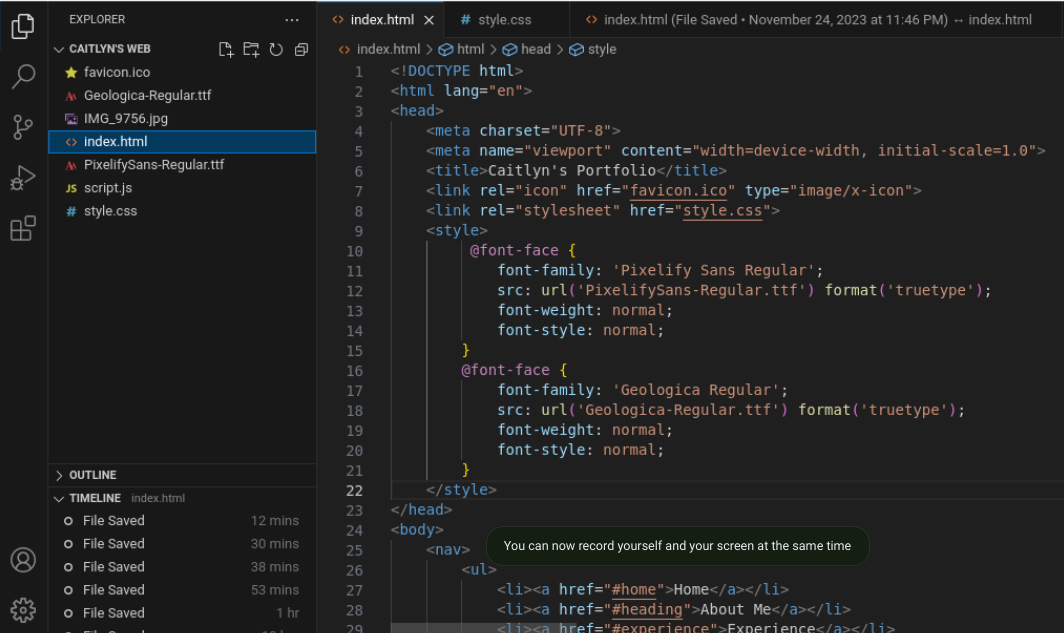Open Explorer more actions ellipsis menu
Viewport: 1064px width, 633px height.
[292, 19]
